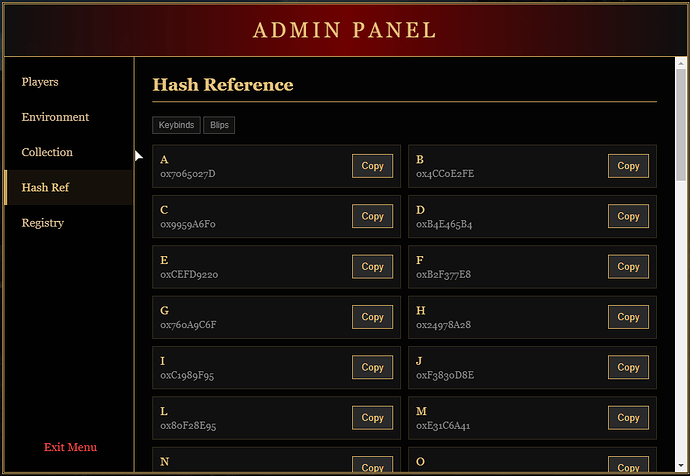Copy the hash for key I
This screenshot has width=690, height=476.
(x=372, y=367)
